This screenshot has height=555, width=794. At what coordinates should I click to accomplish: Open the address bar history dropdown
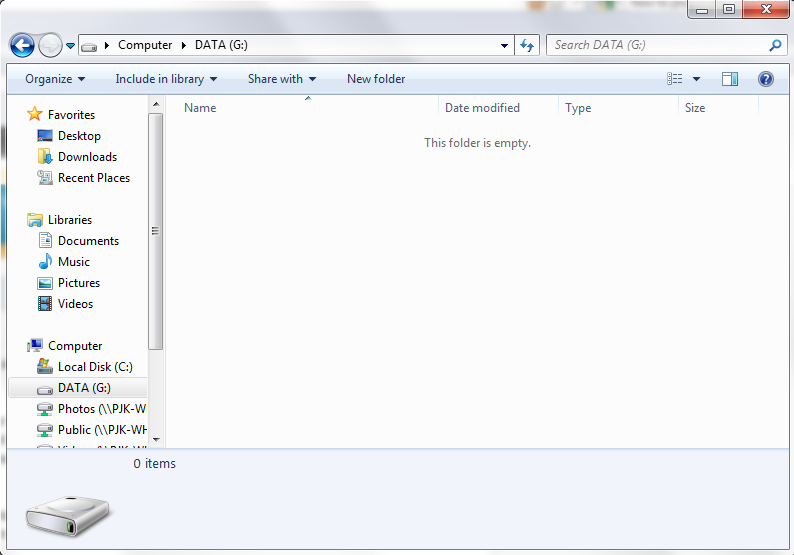click(504, 46)
